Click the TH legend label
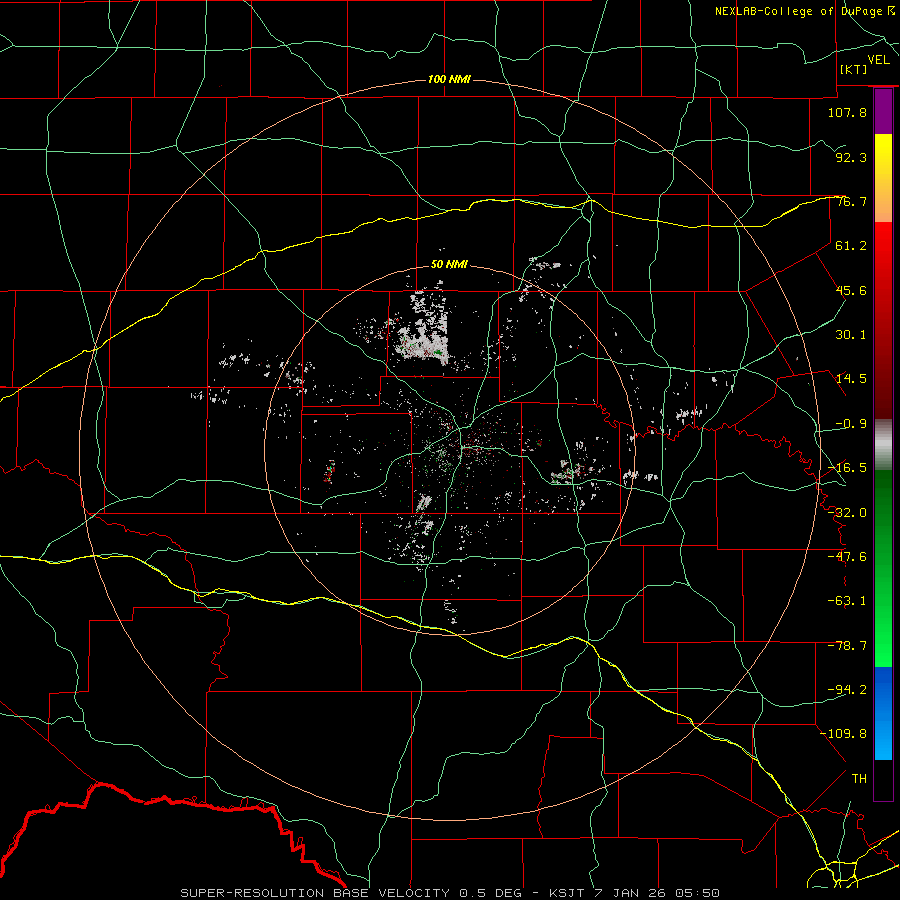This screenshot has width=900, height=900. [859, 779]
